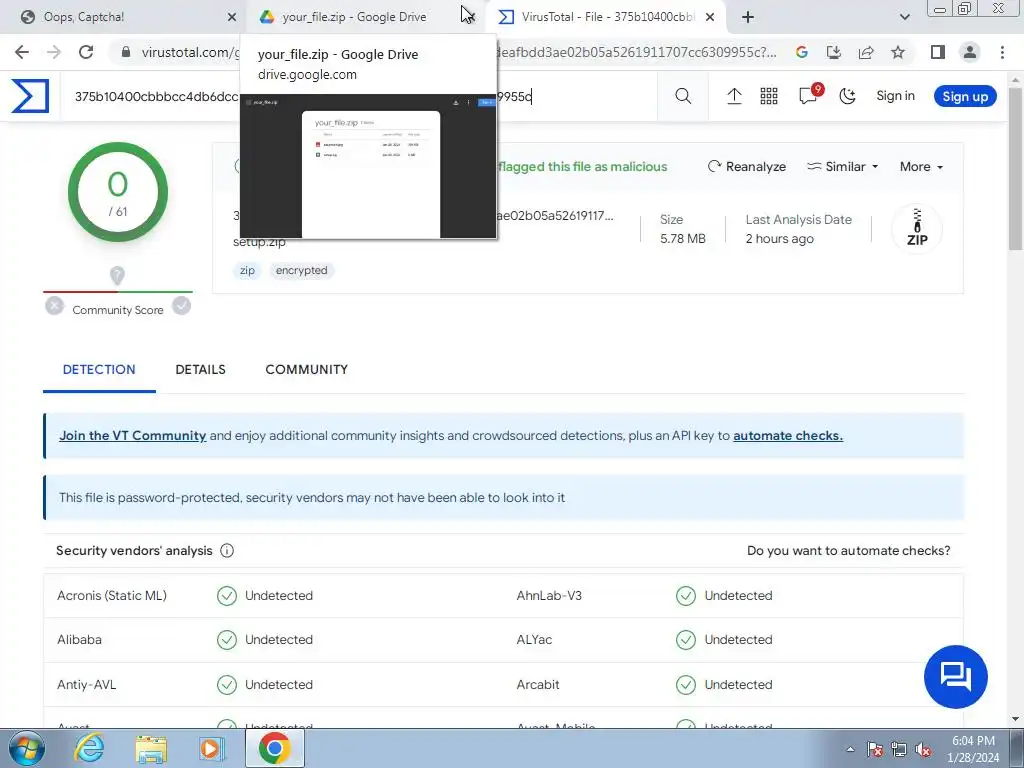
Task: Share this page icon
Action: click(x=866, y=52)
